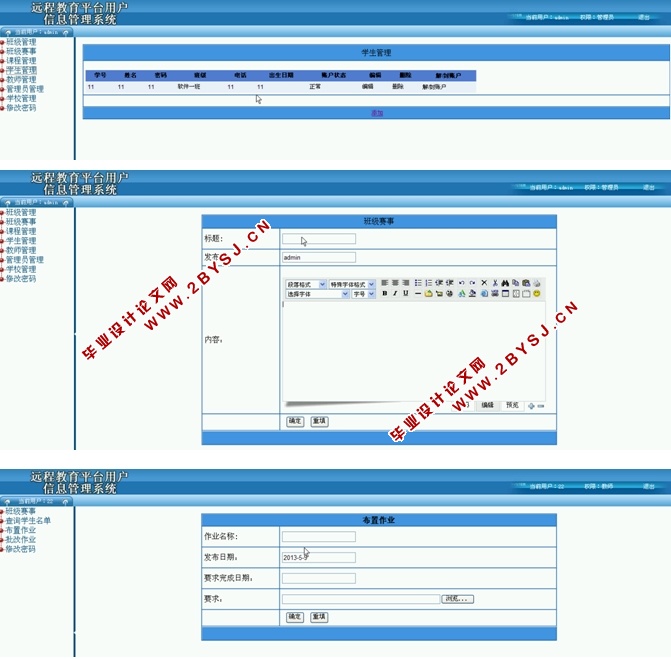
Task: Click the text color icon in the editor
Action: tap(461, 294)
